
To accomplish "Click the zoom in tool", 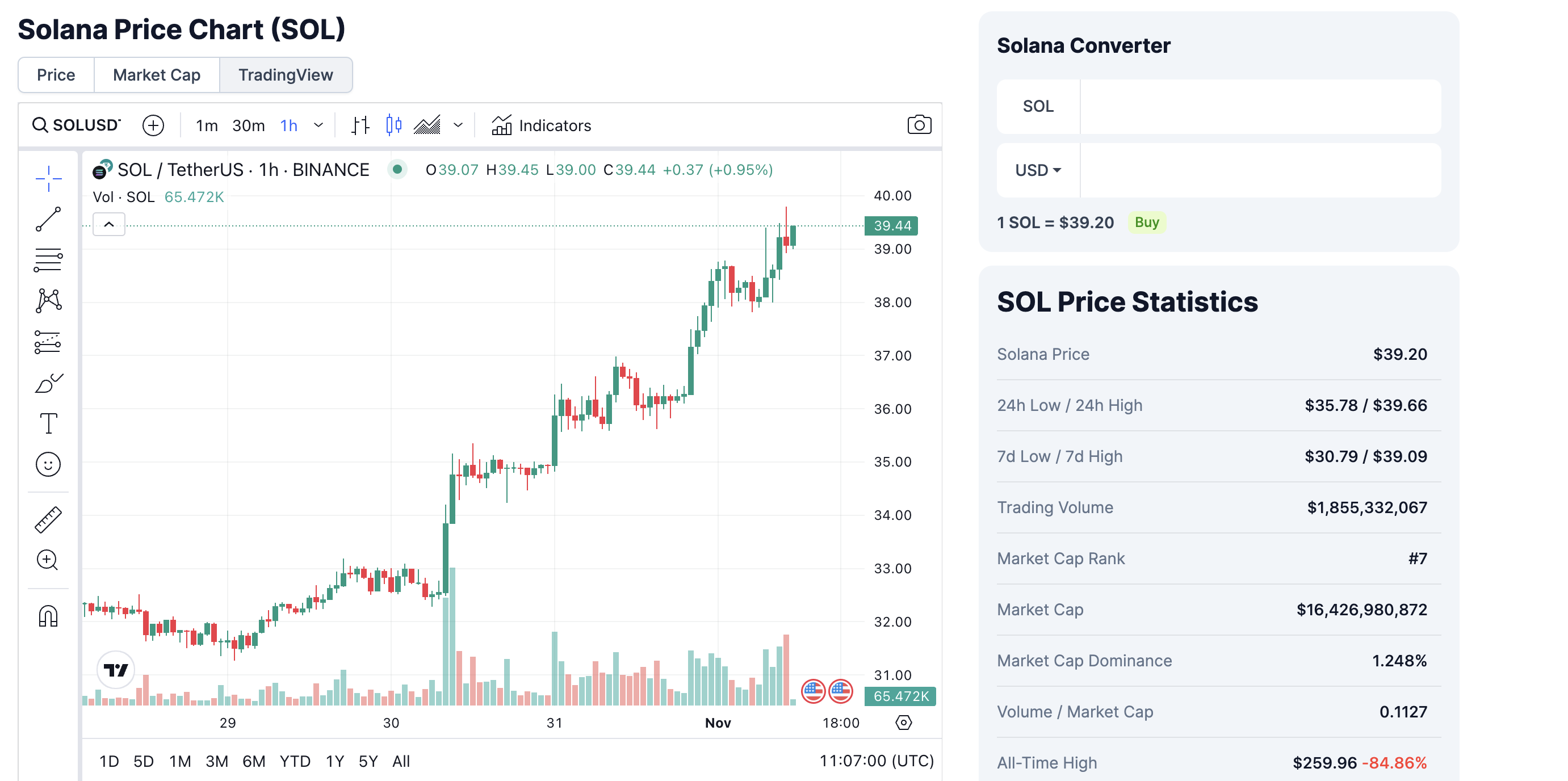I will (x=48, y=560).
